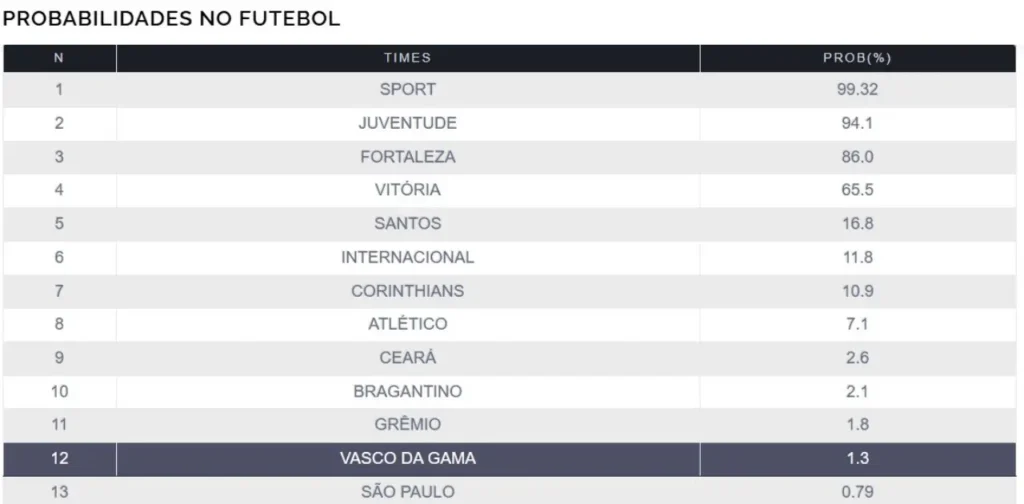Image resolution: width=1024 pixels, height=504 pixels.
Task: Click the 99.32 probability value
Action: click(857, 89)
